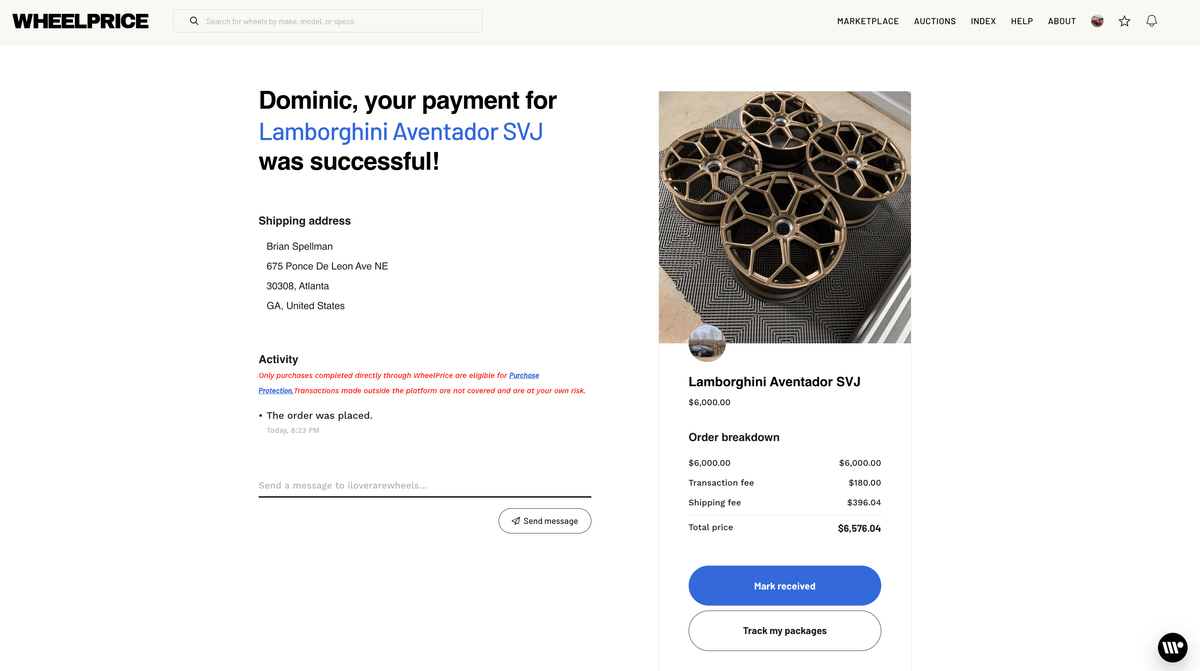Open the Auctions page
The width and height of the screenshot is (1200, 671).
934,20
